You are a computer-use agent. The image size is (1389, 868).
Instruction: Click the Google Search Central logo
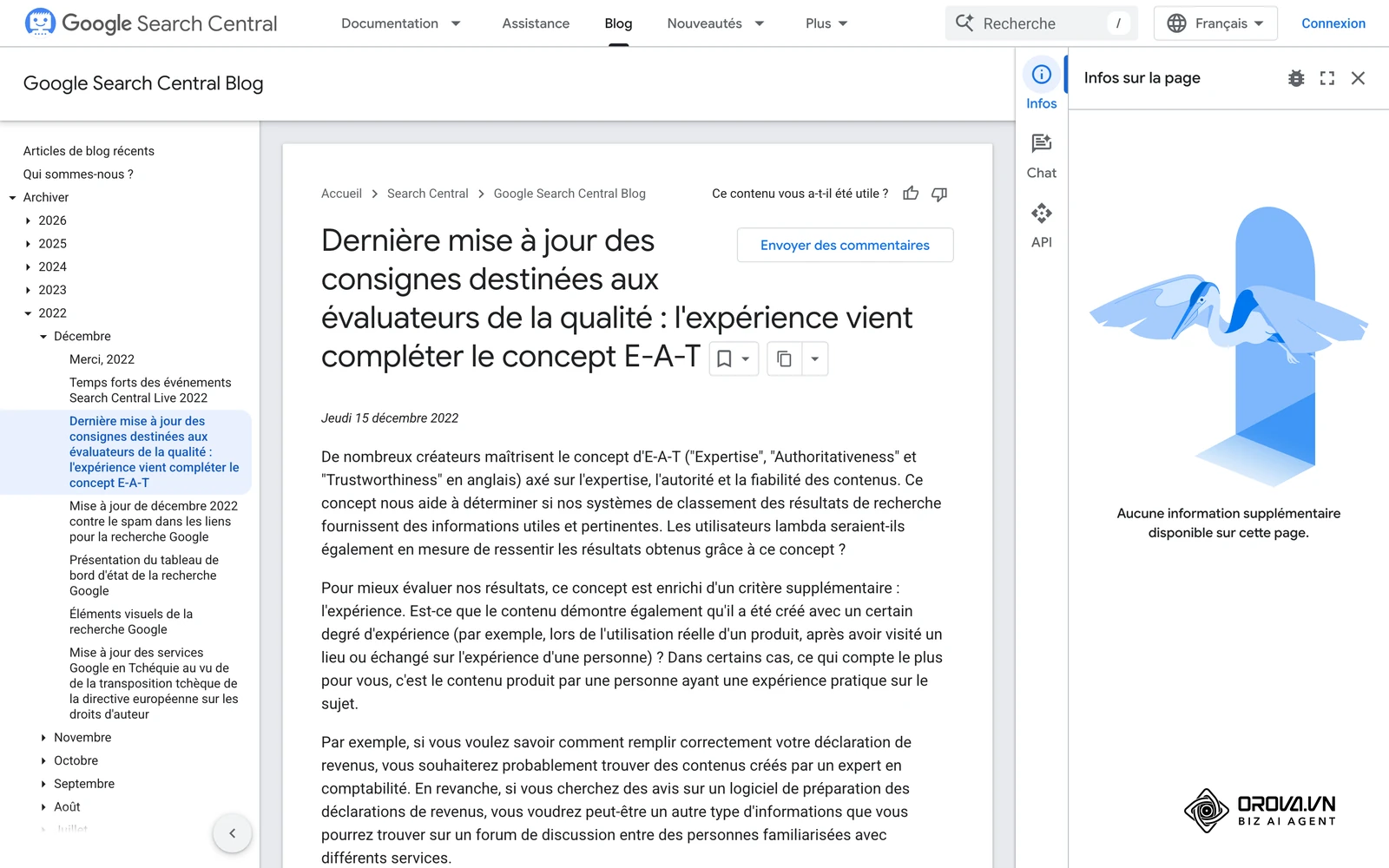[x=151, y=23]
